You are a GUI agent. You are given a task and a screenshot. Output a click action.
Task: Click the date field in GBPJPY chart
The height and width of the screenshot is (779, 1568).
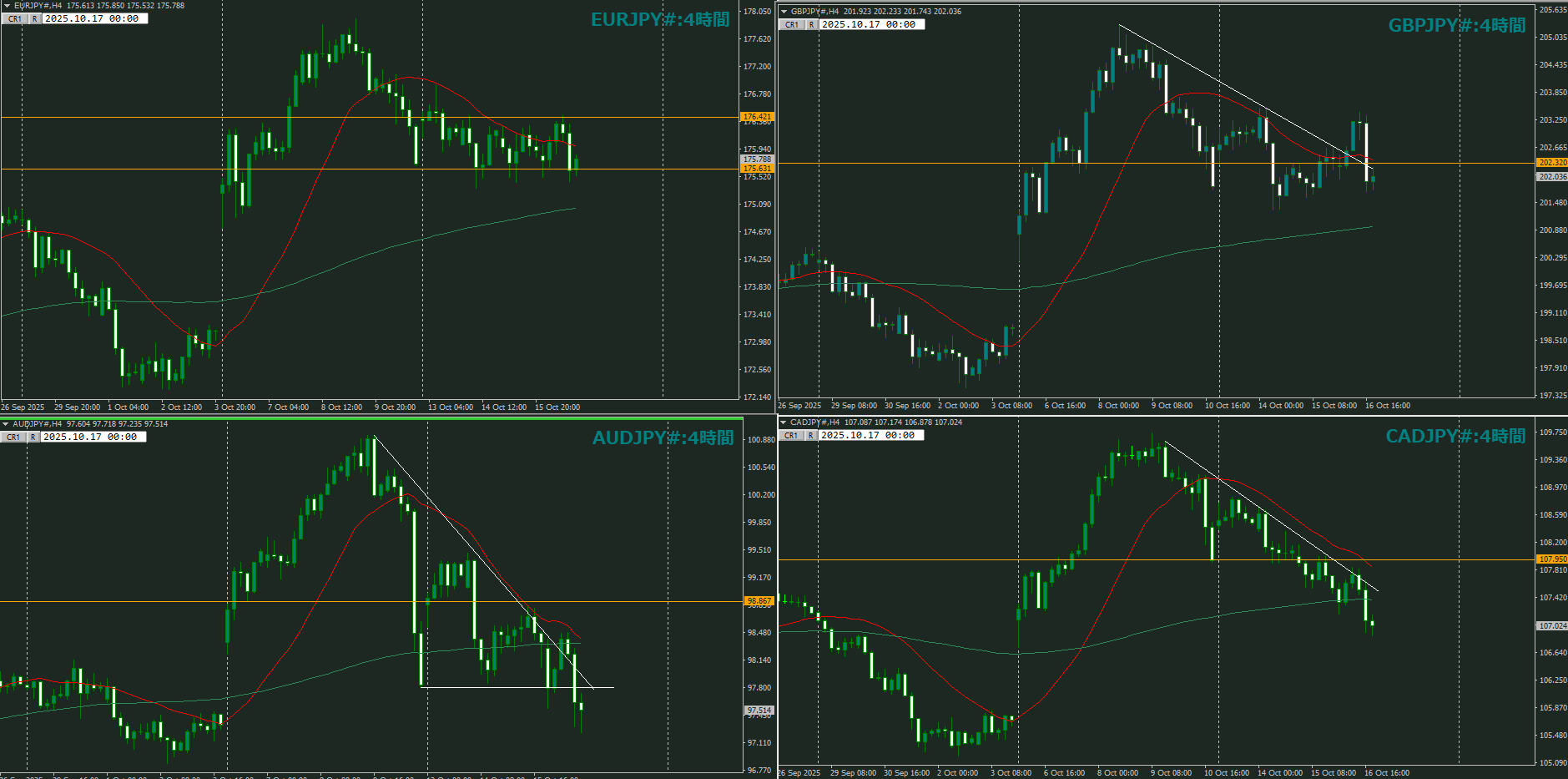[x=870, y=24]
